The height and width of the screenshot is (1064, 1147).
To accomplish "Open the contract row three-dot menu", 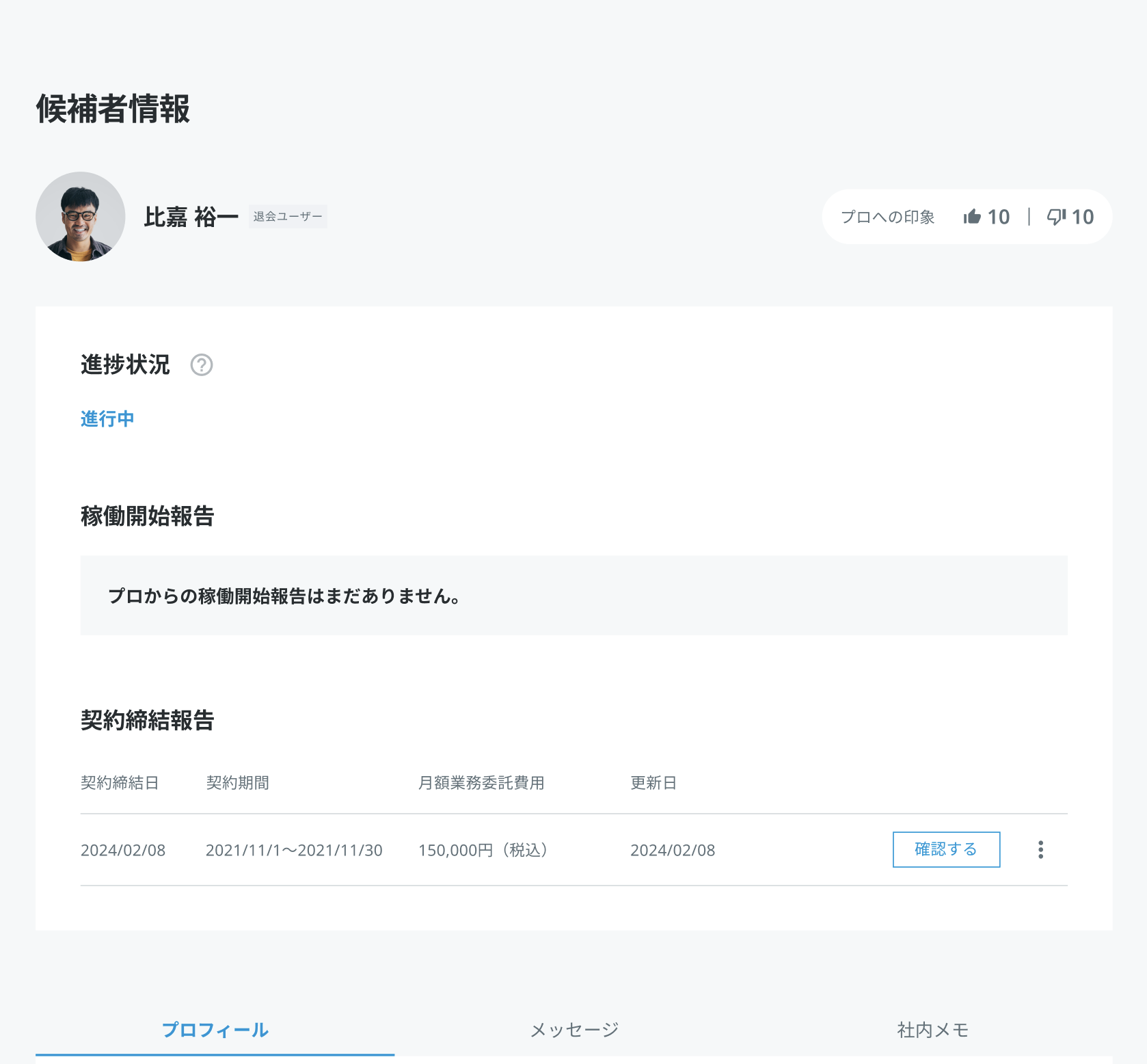I will point(1040,850).
